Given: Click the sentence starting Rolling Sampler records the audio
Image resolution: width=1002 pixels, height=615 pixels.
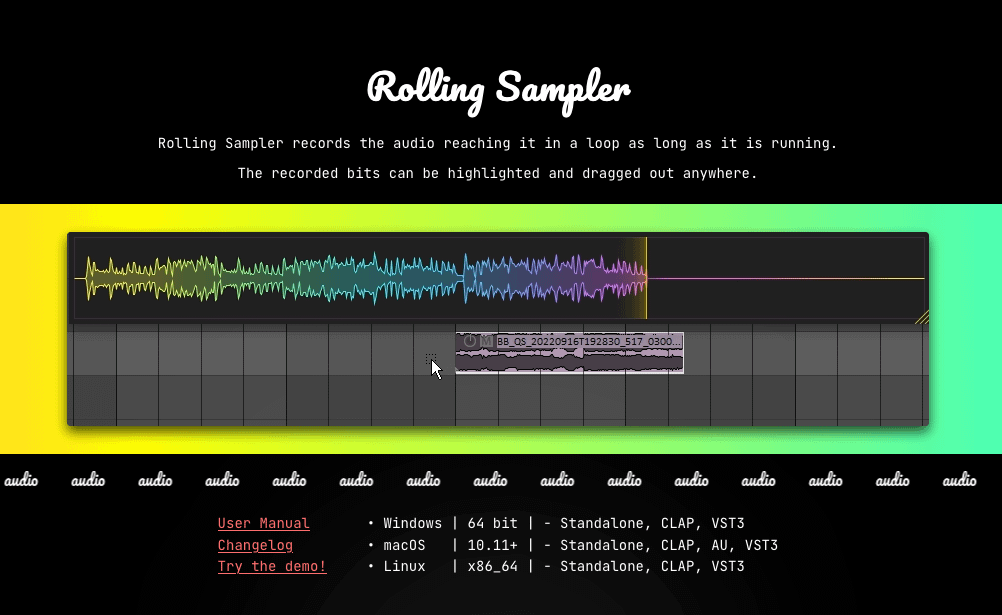Looking at the screenshot, I should tap(497, 143).
